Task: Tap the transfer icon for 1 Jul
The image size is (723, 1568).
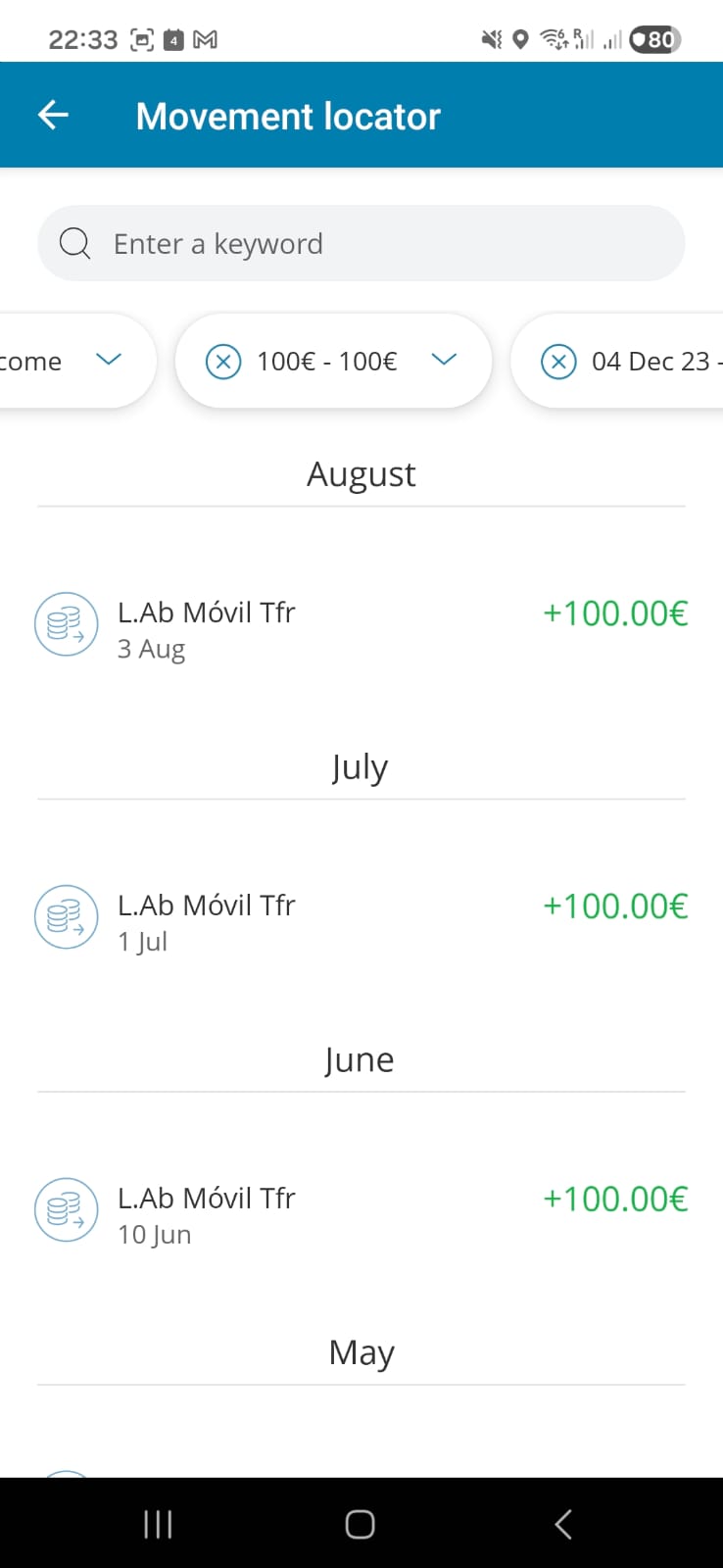Action: click(66, 917)
